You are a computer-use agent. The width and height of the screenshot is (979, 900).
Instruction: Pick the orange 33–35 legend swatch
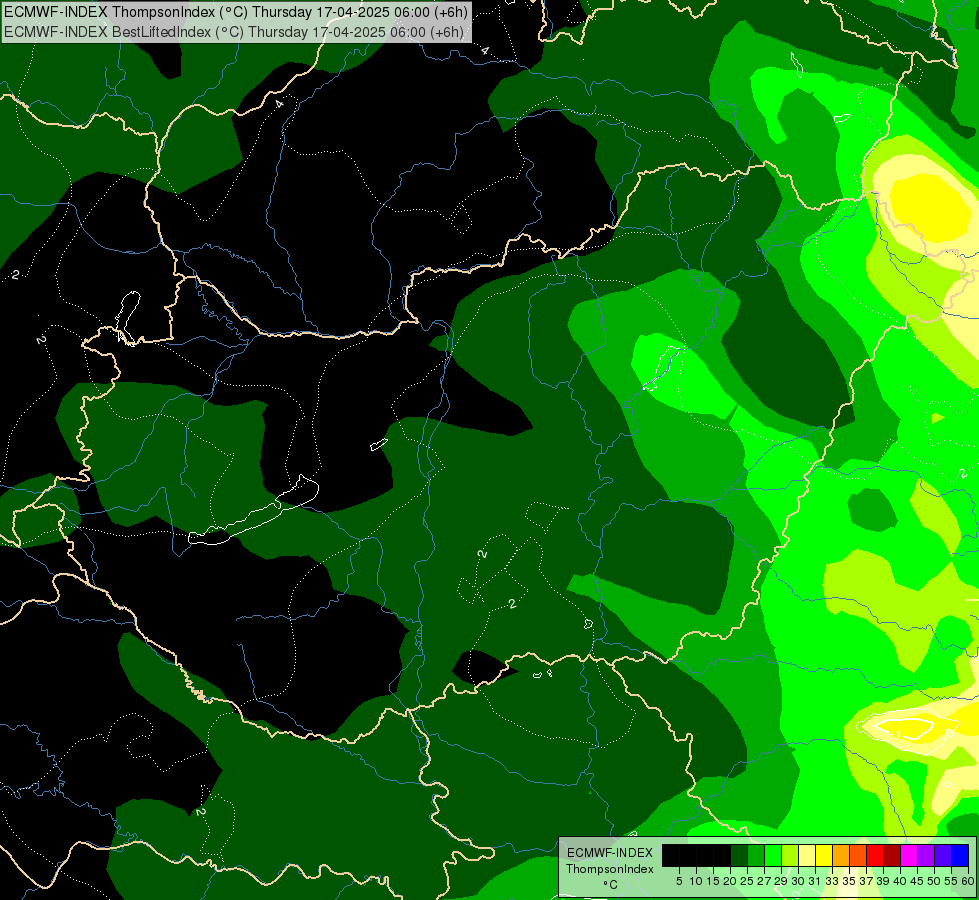click(840, 855)
